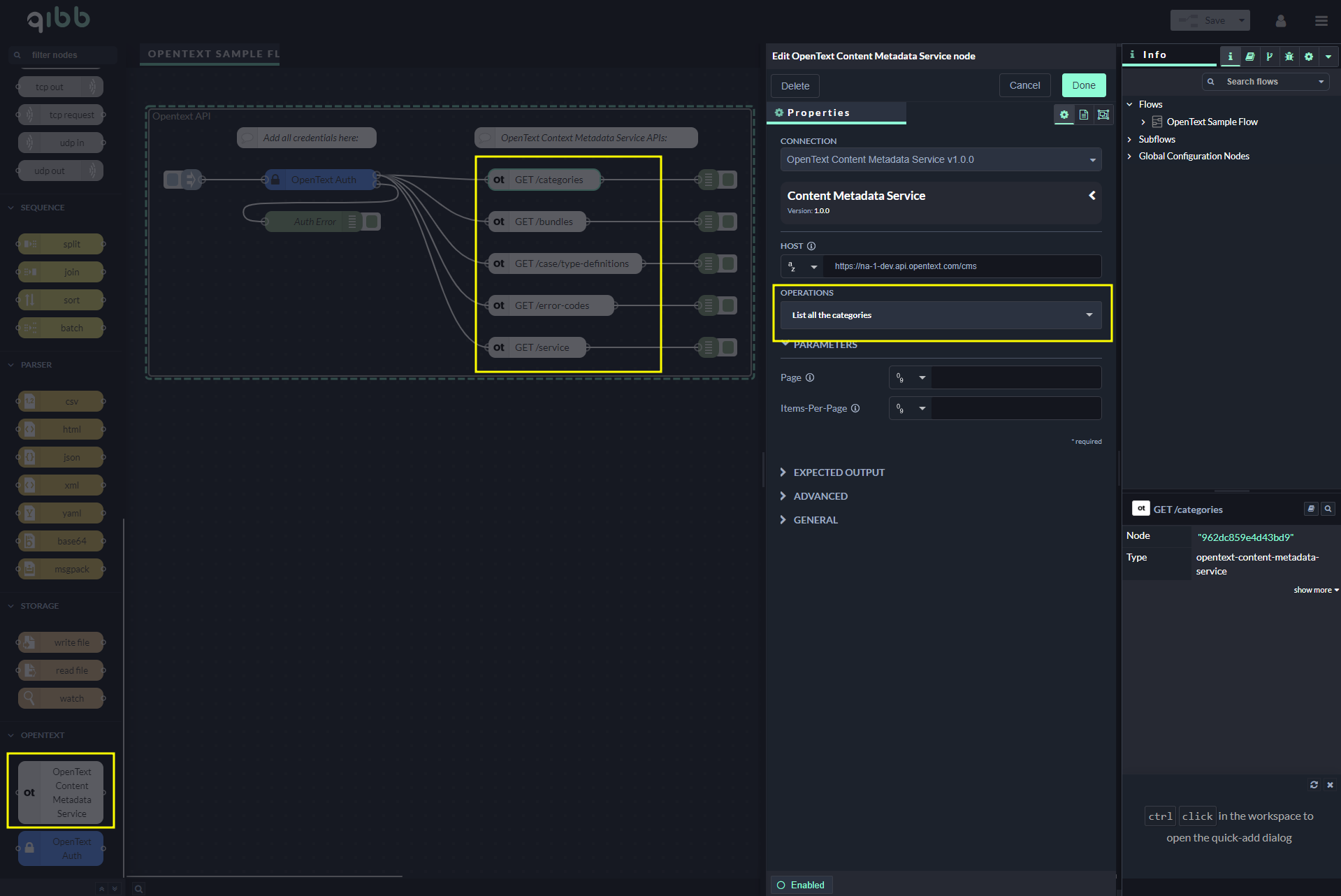Open the hamburger main menu
The height and width of the screenshot is (896, 1341).
click(1321, 21)
